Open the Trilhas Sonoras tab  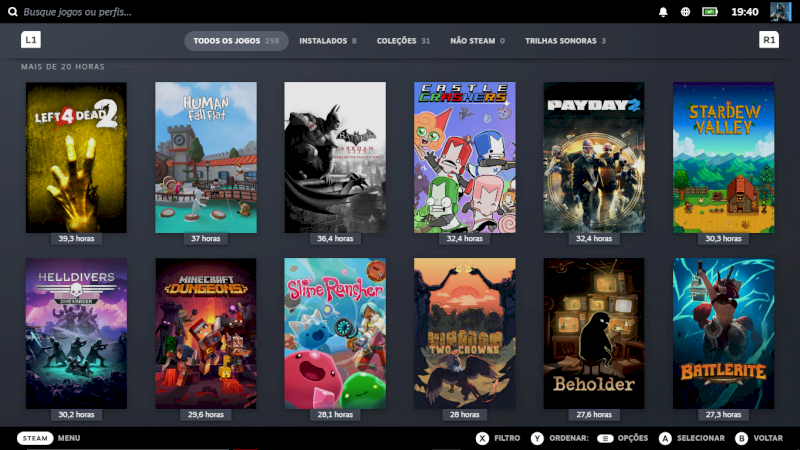(565, 41)
